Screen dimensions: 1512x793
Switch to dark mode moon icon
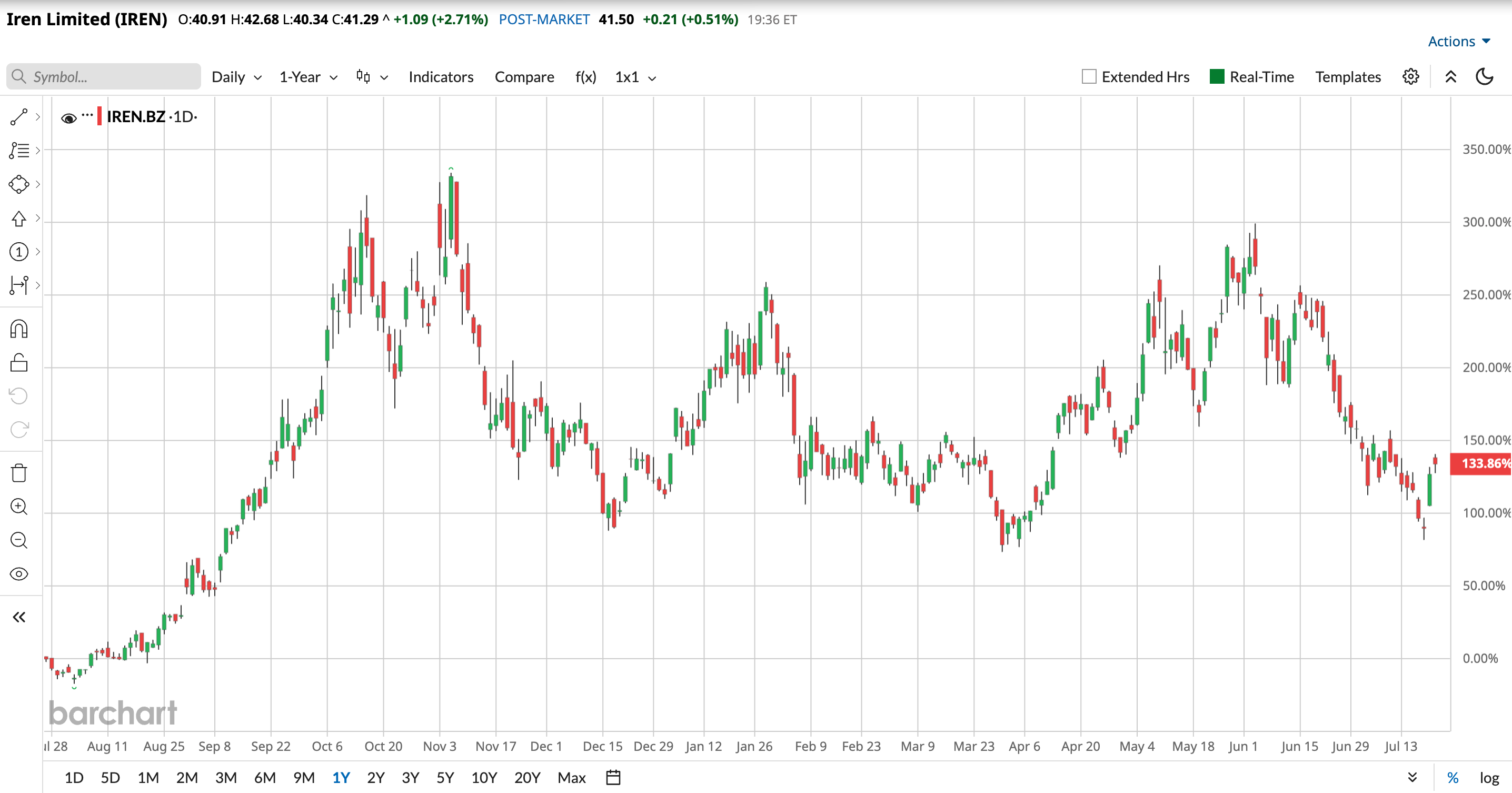[1485, 77]
